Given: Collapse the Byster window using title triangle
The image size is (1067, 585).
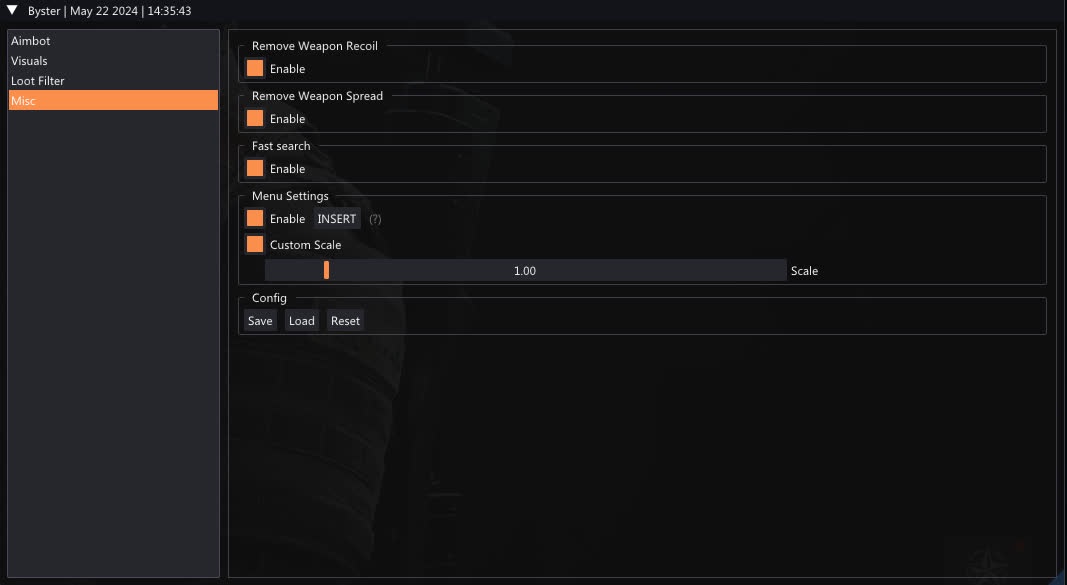Looking at the screenshot, I should tap(13, 11).
